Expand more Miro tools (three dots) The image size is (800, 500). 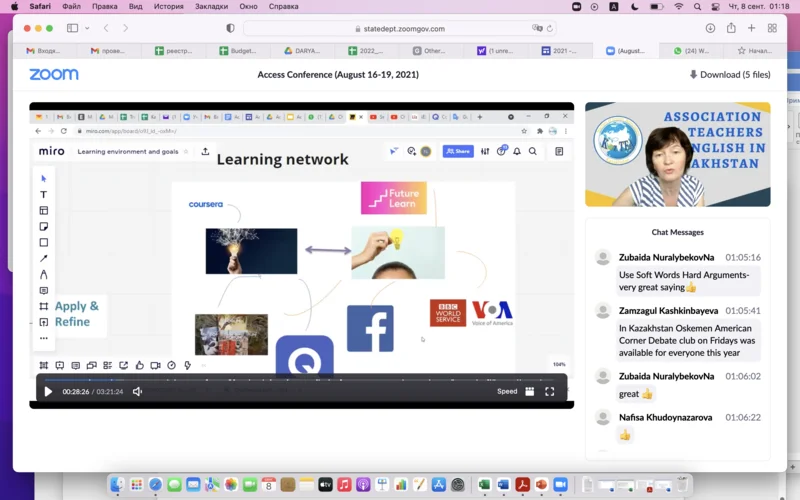pyautogui.click(x=44, y=338)
